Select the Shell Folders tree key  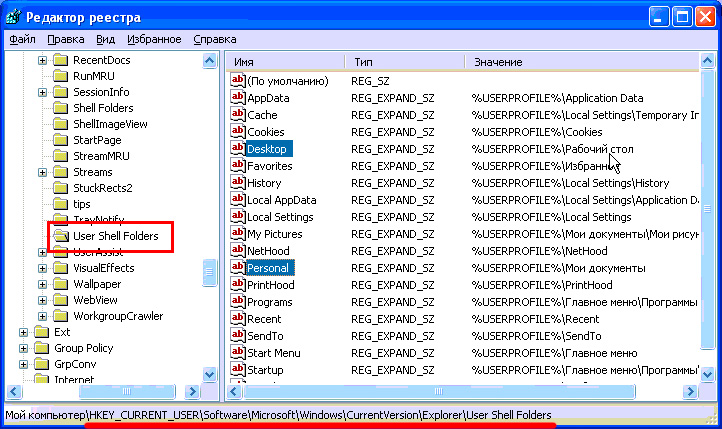[102, 108]
